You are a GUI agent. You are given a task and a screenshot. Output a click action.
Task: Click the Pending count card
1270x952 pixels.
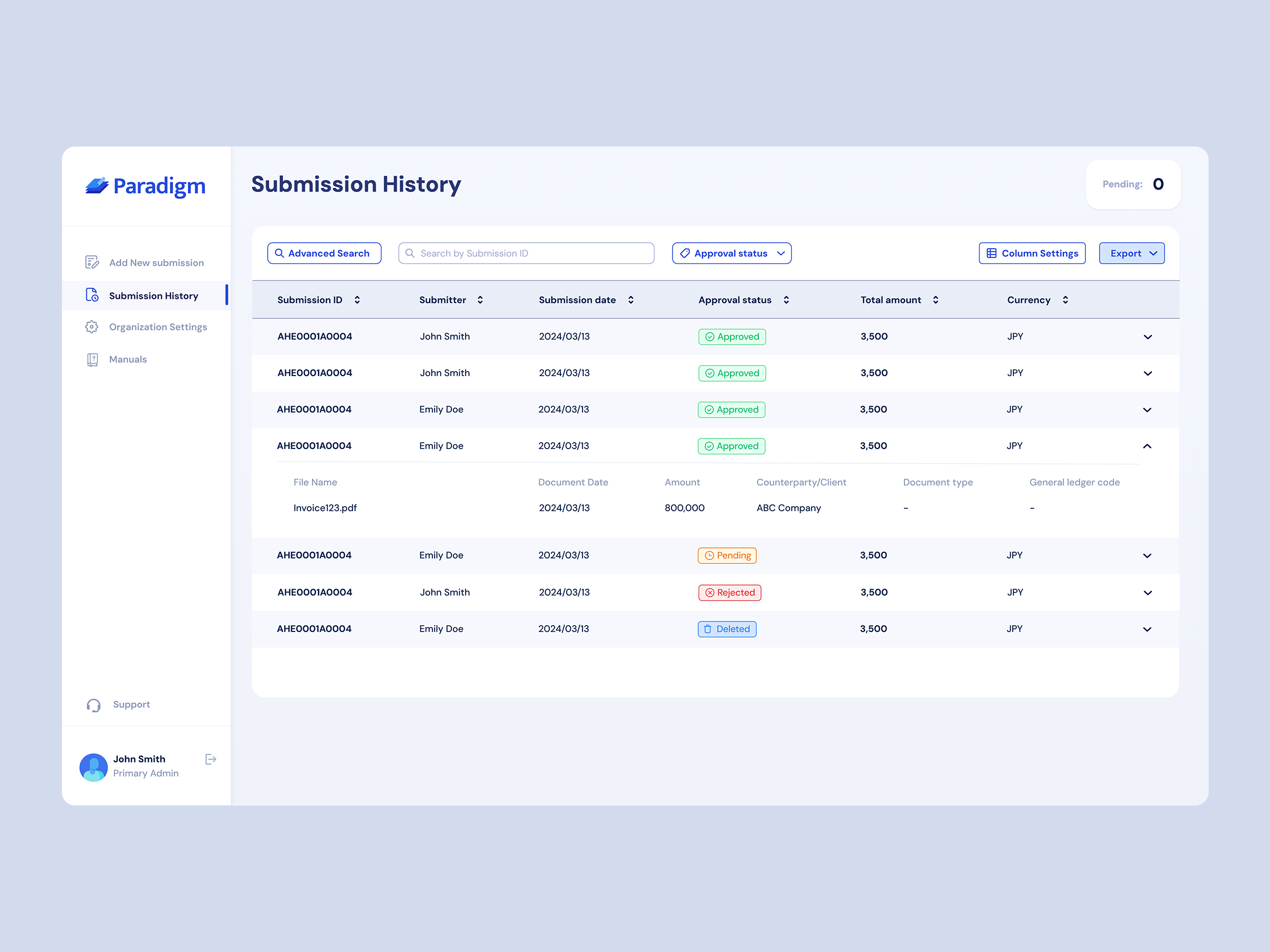pos(1133,184)
